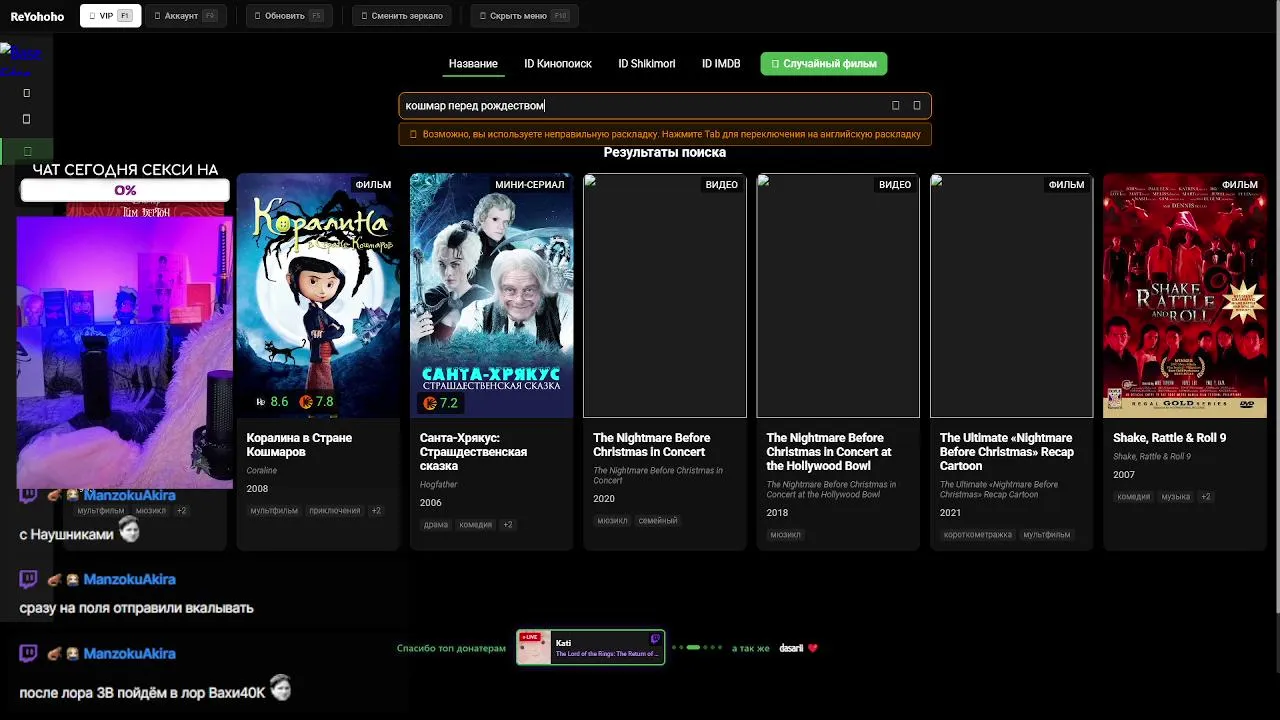The width and height of the screenshot is (1280, 720).
Task: Click the ВИДЕО badge on the 2020 concert card
Action: (x=721, y=185)
